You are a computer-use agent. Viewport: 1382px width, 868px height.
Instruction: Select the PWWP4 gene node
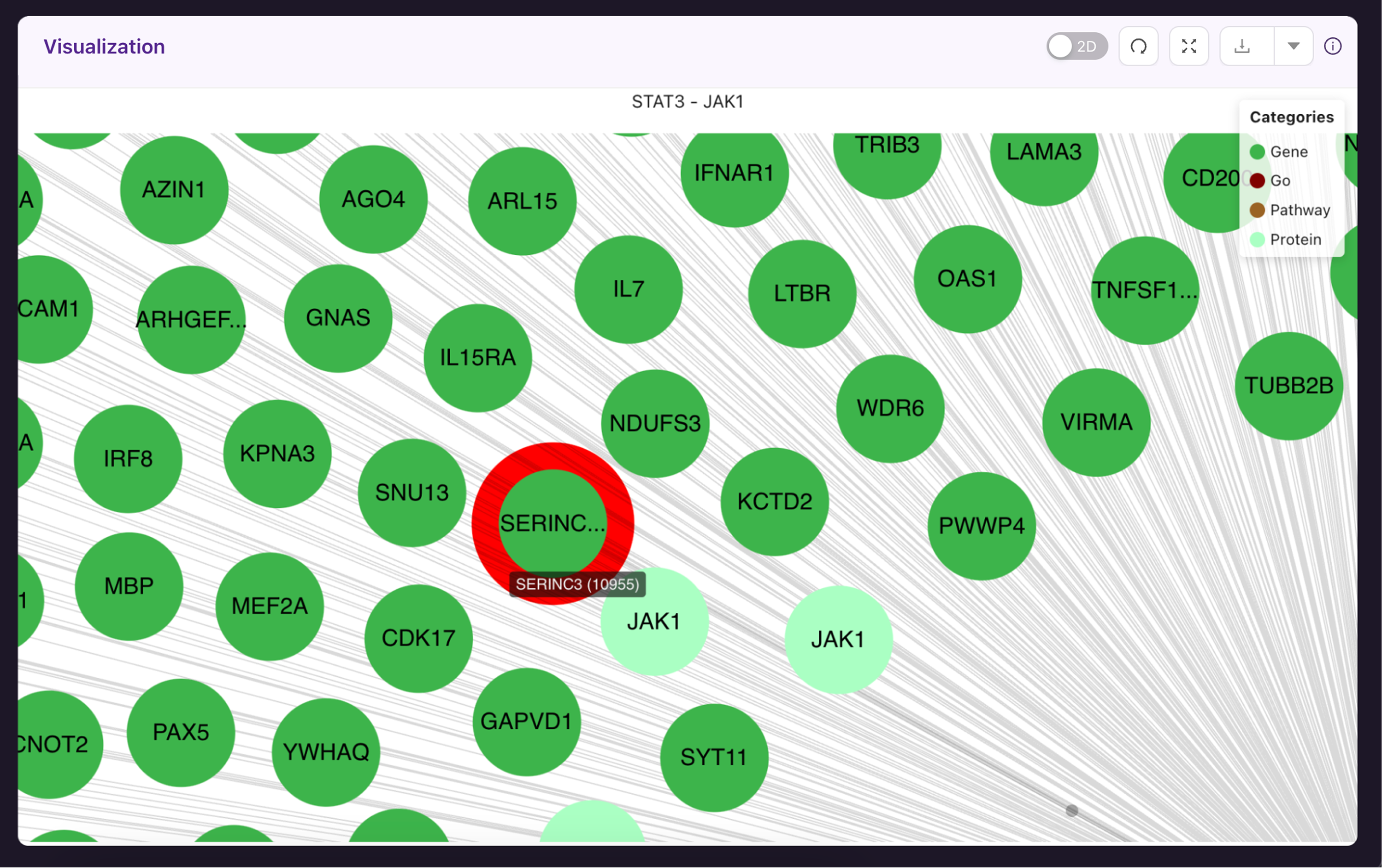tap(982, 526)
